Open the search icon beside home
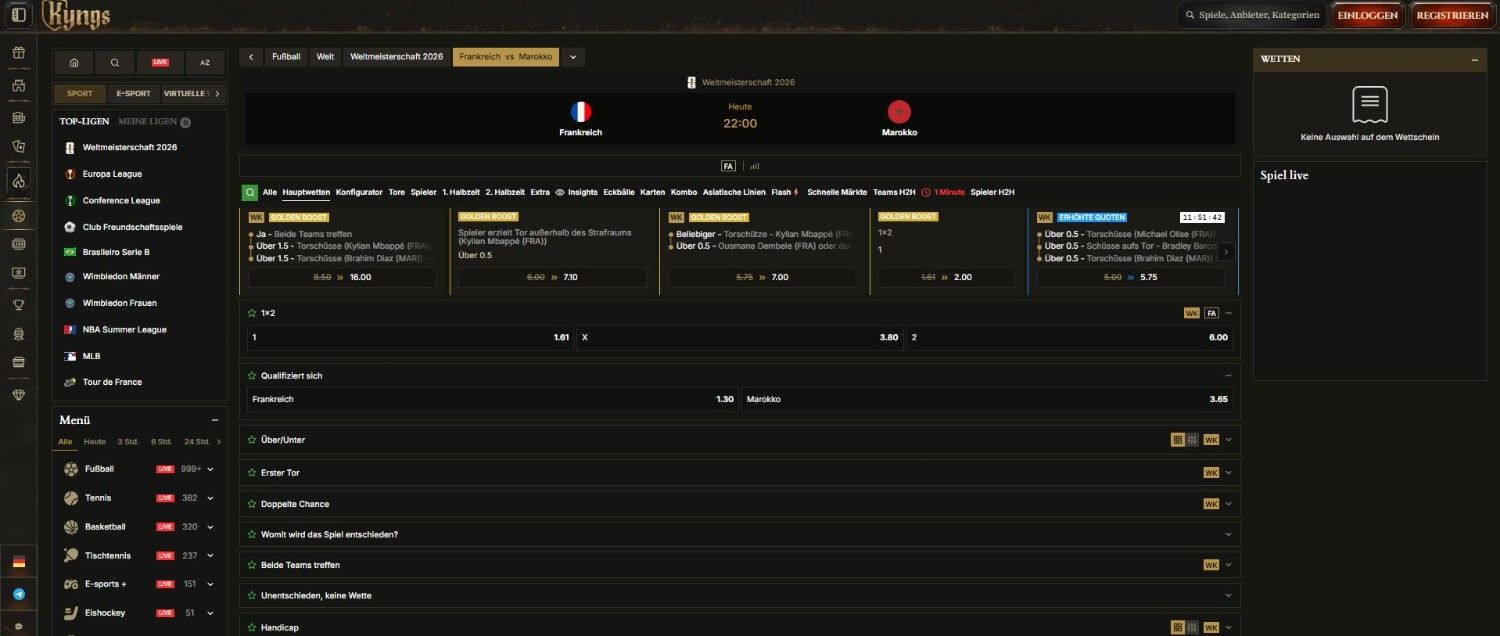This screenshot has height=636, width=1500. [115, 62]
